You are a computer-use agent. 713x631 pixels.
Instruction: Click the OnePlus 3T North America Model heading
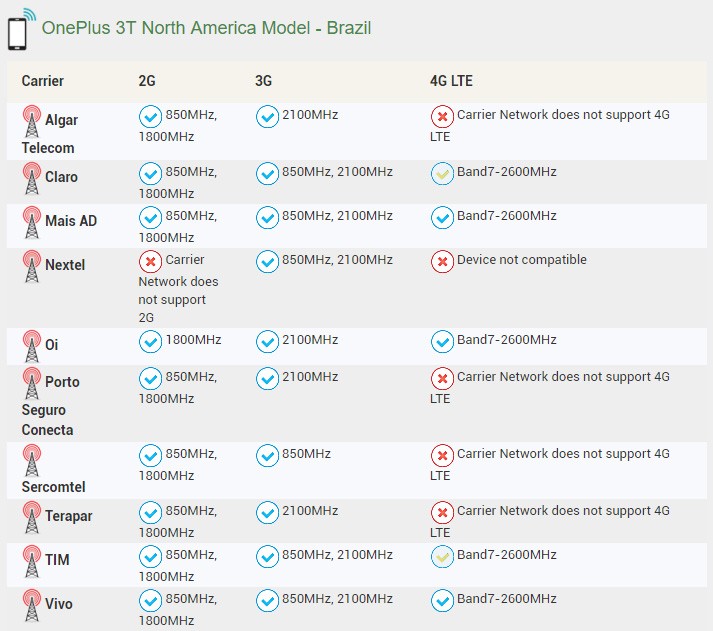(x=206, y=28)
